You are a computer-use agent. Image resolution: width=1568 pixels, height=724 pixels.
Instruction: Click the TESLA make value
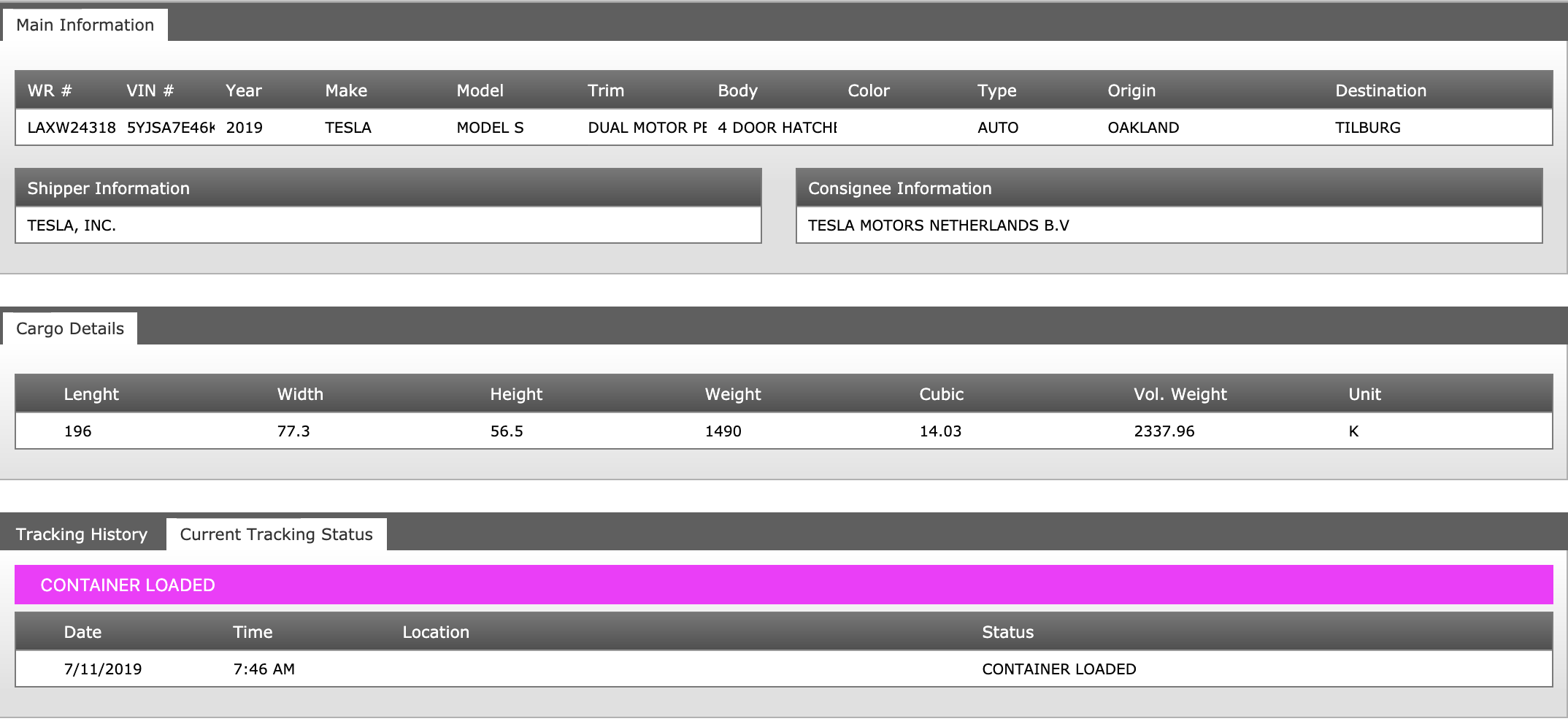point(348,128)
